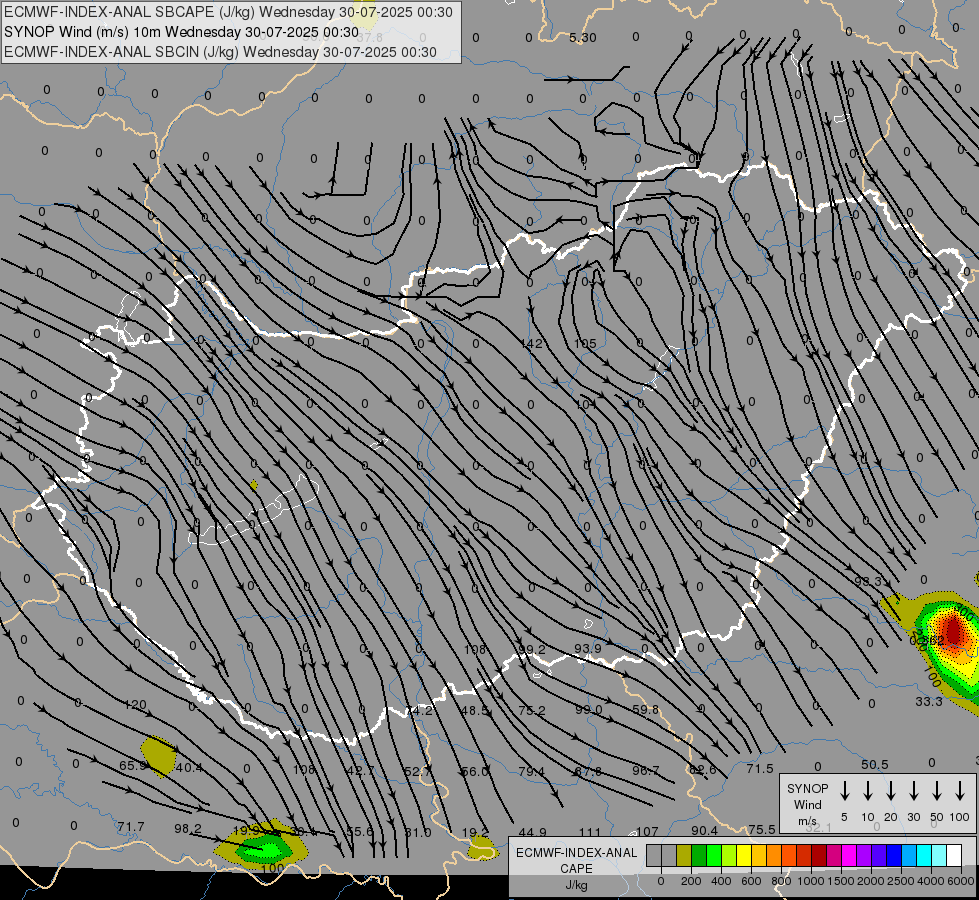The width and height of the screenshot is (979, 900).
Task: Select the dark red swatch at 1000
Action: pyautogui.click(x=819, y=855)
